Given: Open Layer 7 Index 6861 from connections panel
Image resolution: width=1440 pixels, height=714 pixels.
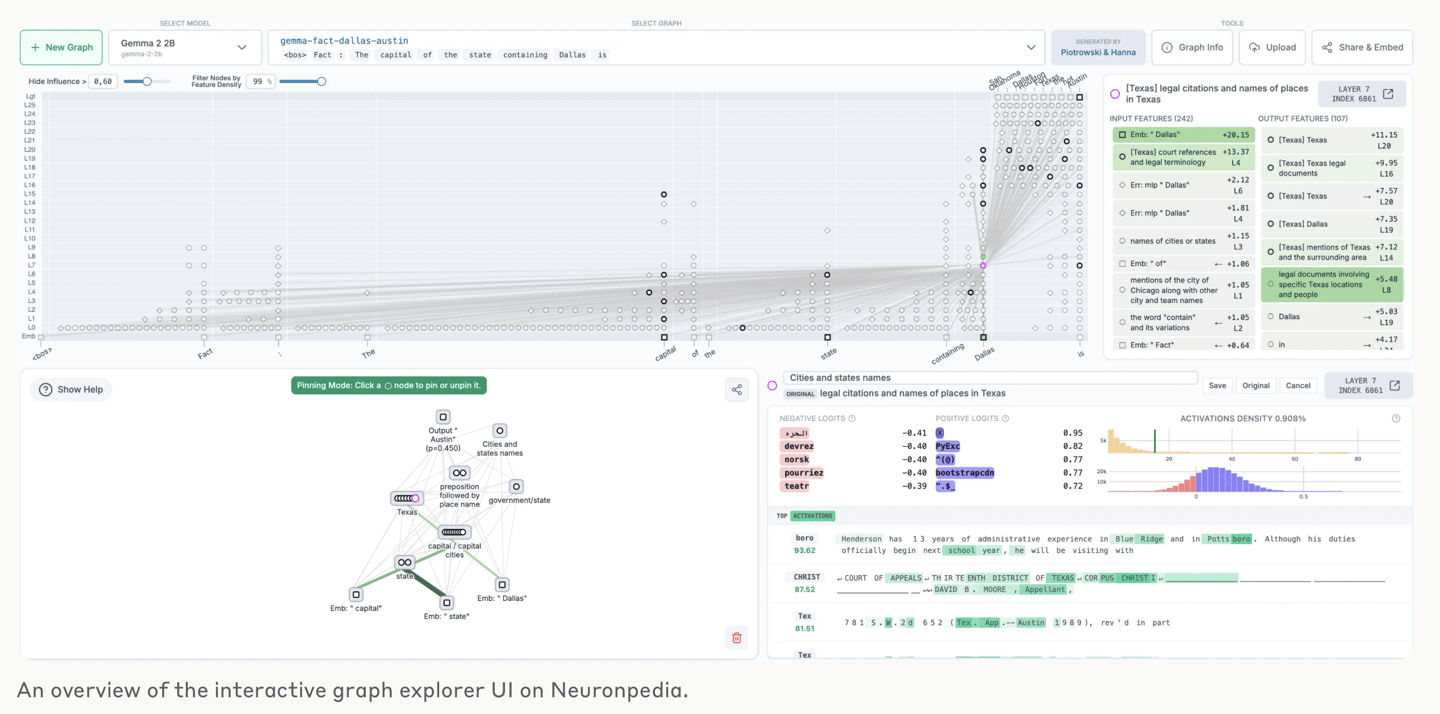Looking at the screenshot, I should (x=1362, y=94).
